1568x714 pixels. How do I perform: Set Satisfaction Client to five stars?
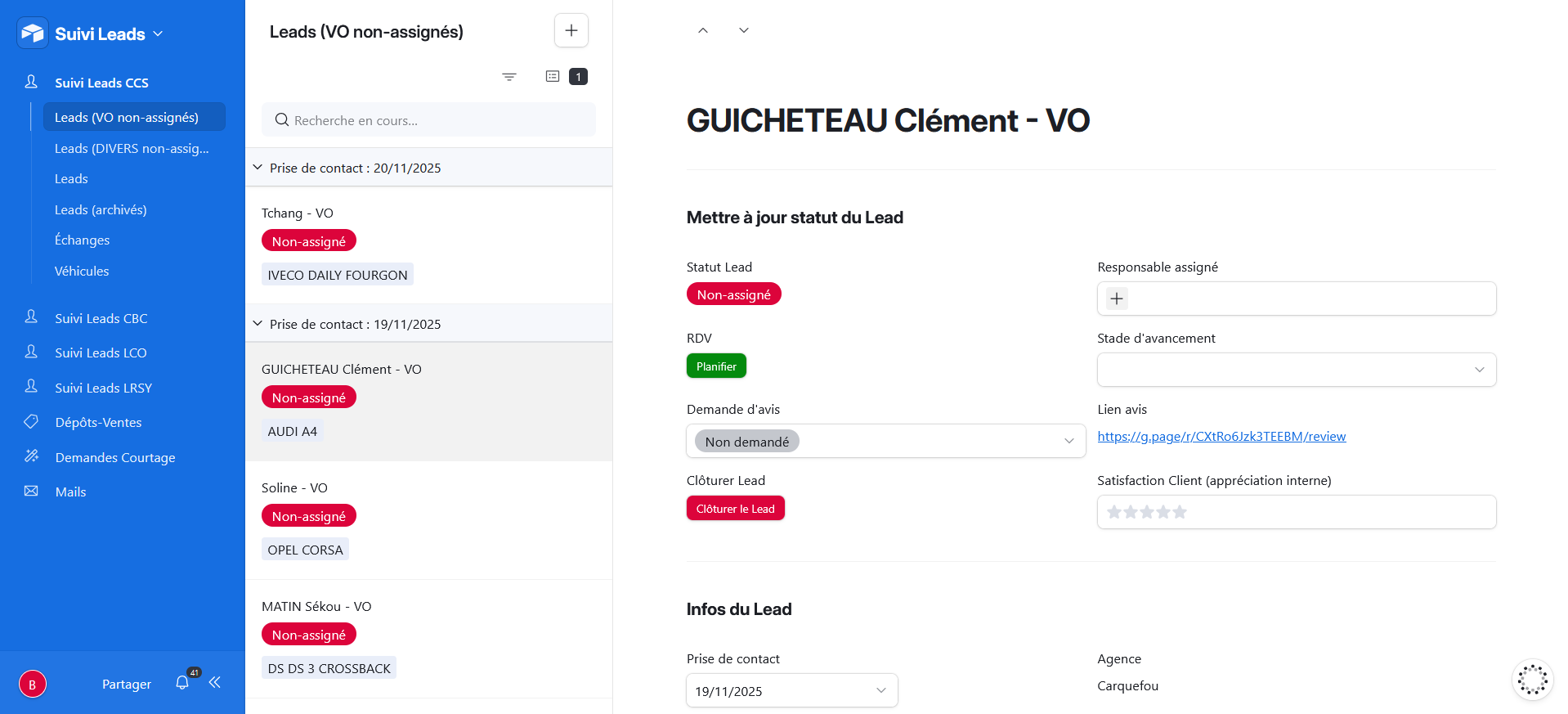pyautogui.click(x=1180, y=513)
